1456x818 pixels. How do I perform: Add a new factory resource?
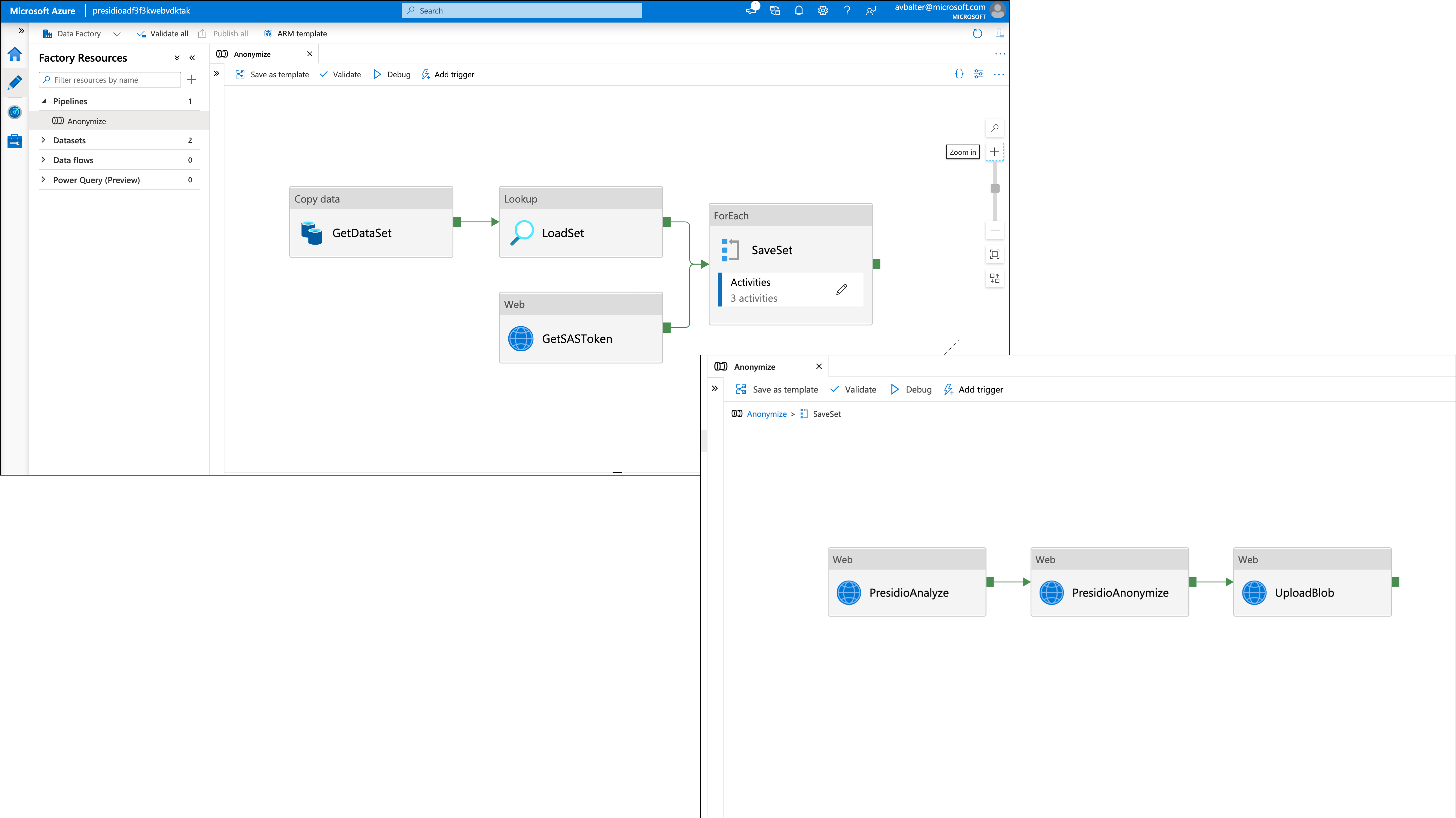pyautogui.click(x=192, y=80)
